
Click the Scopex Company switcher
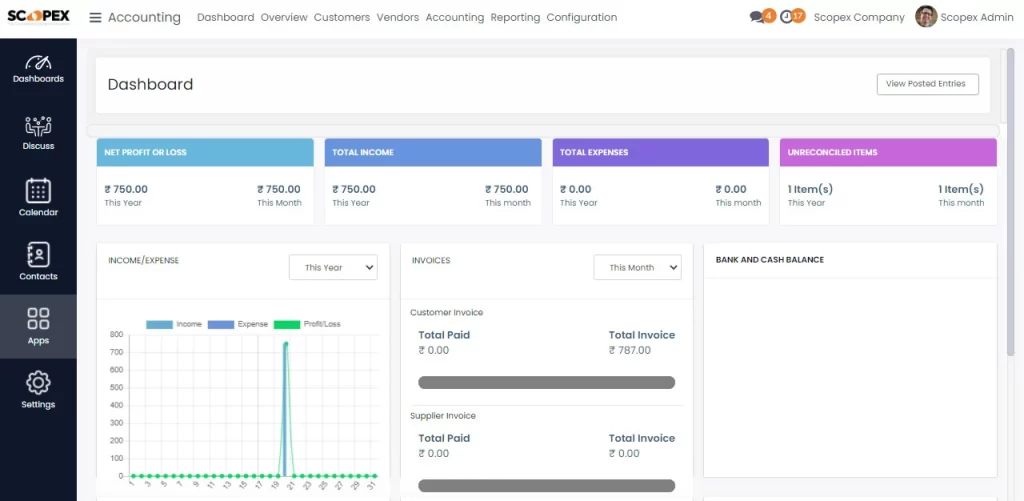(x=859, y=18)
